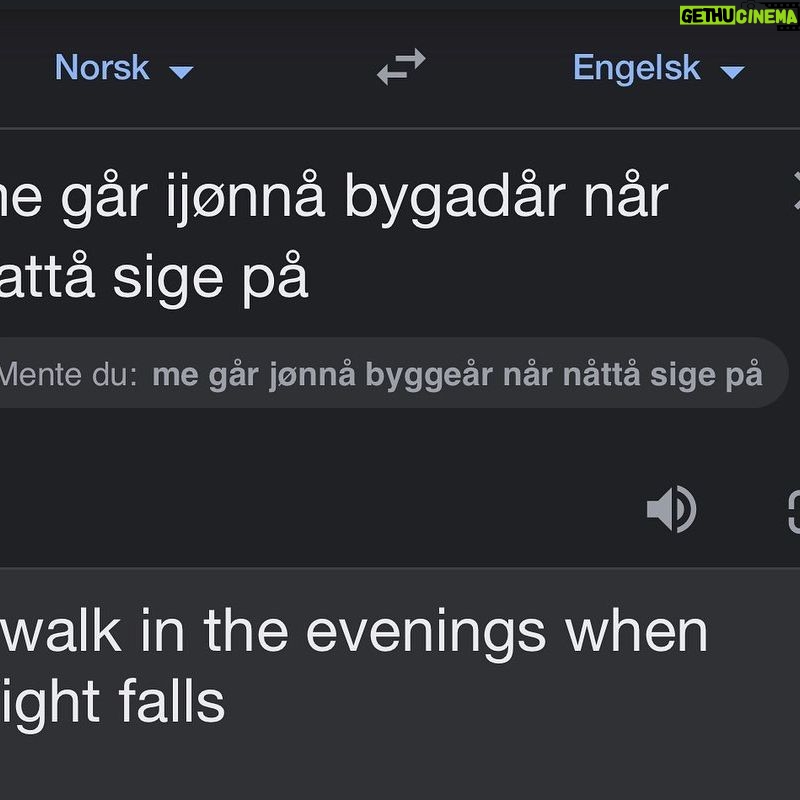This screenshot has width=800, height=800.
Task: Click the 'falls' word in the translation
Action: pyautogui.click(x=171, y=702)
